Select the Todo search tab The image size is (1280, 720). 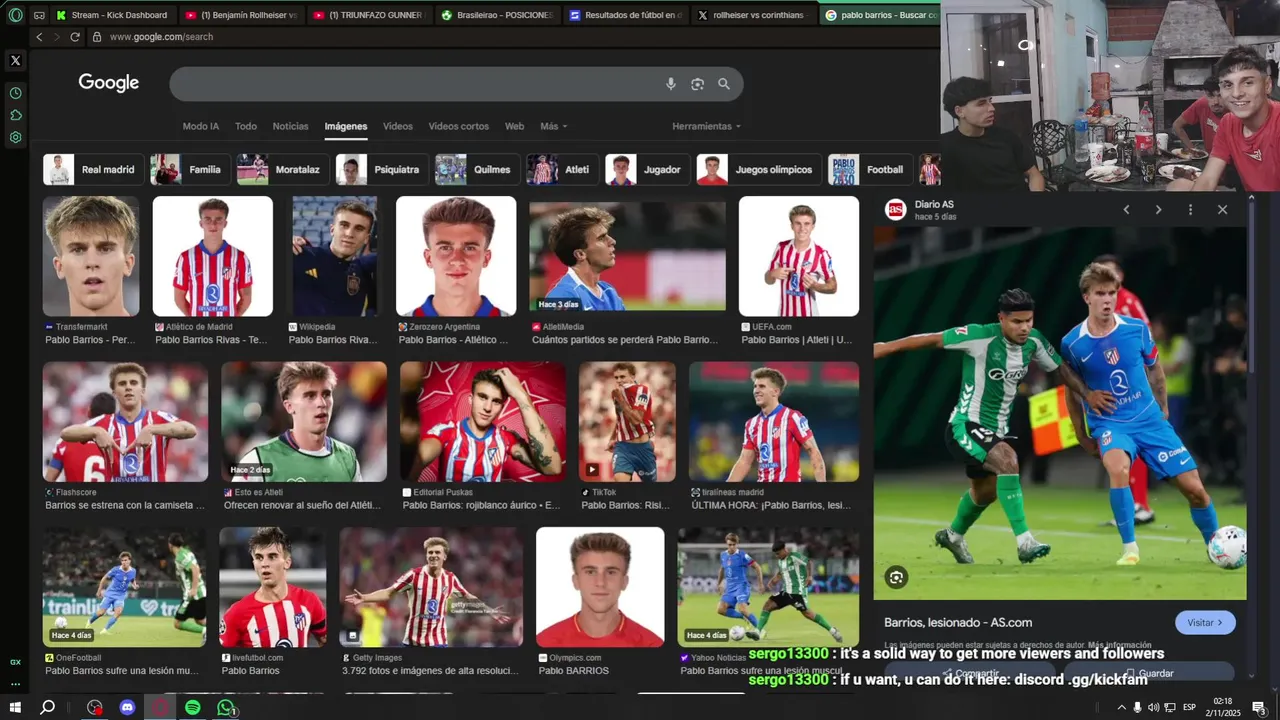point(246,127)
